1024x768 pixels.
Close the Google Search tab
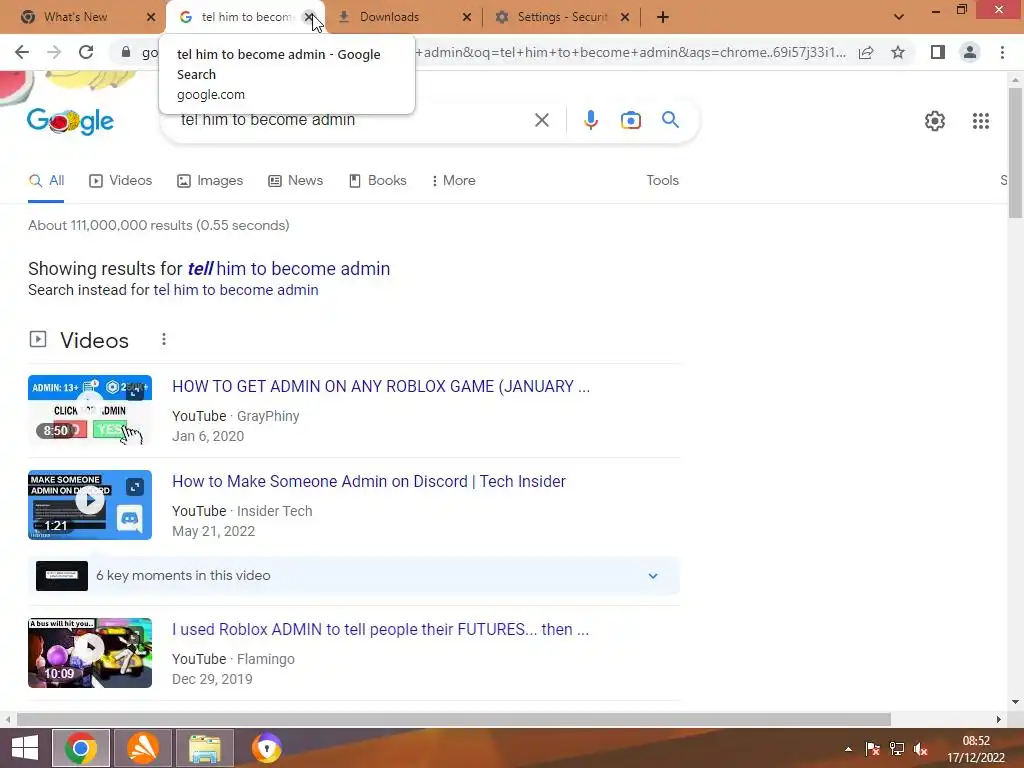[308, 17]
